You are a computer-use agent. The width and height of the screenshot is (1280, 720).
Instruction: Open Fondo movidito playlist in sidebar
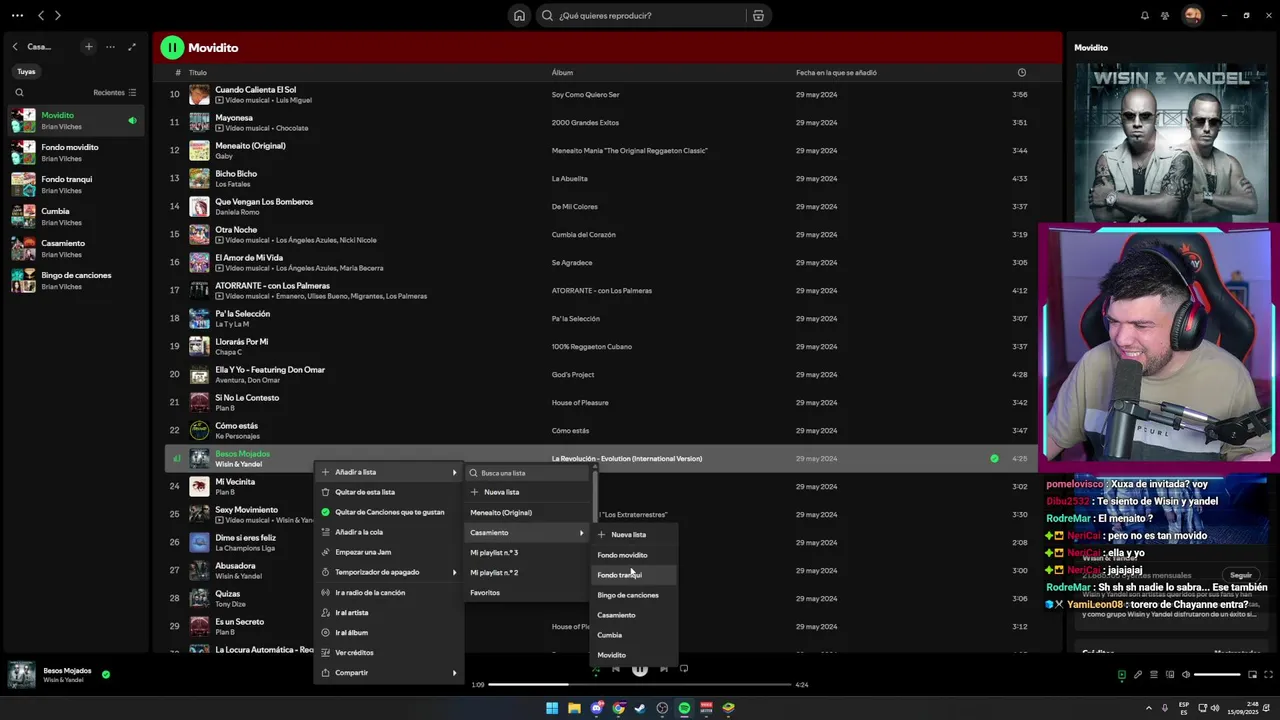[75, 152]
